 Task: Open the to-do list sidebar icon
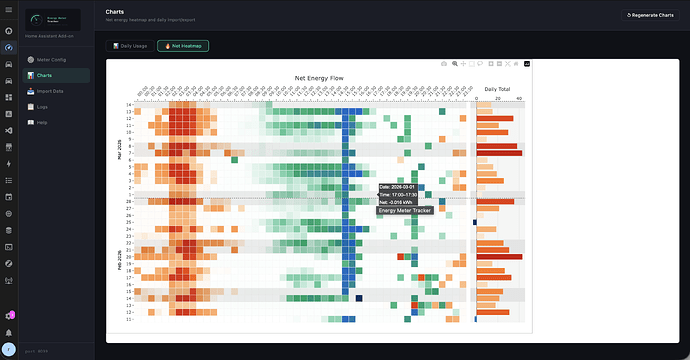tap(8, 180)
